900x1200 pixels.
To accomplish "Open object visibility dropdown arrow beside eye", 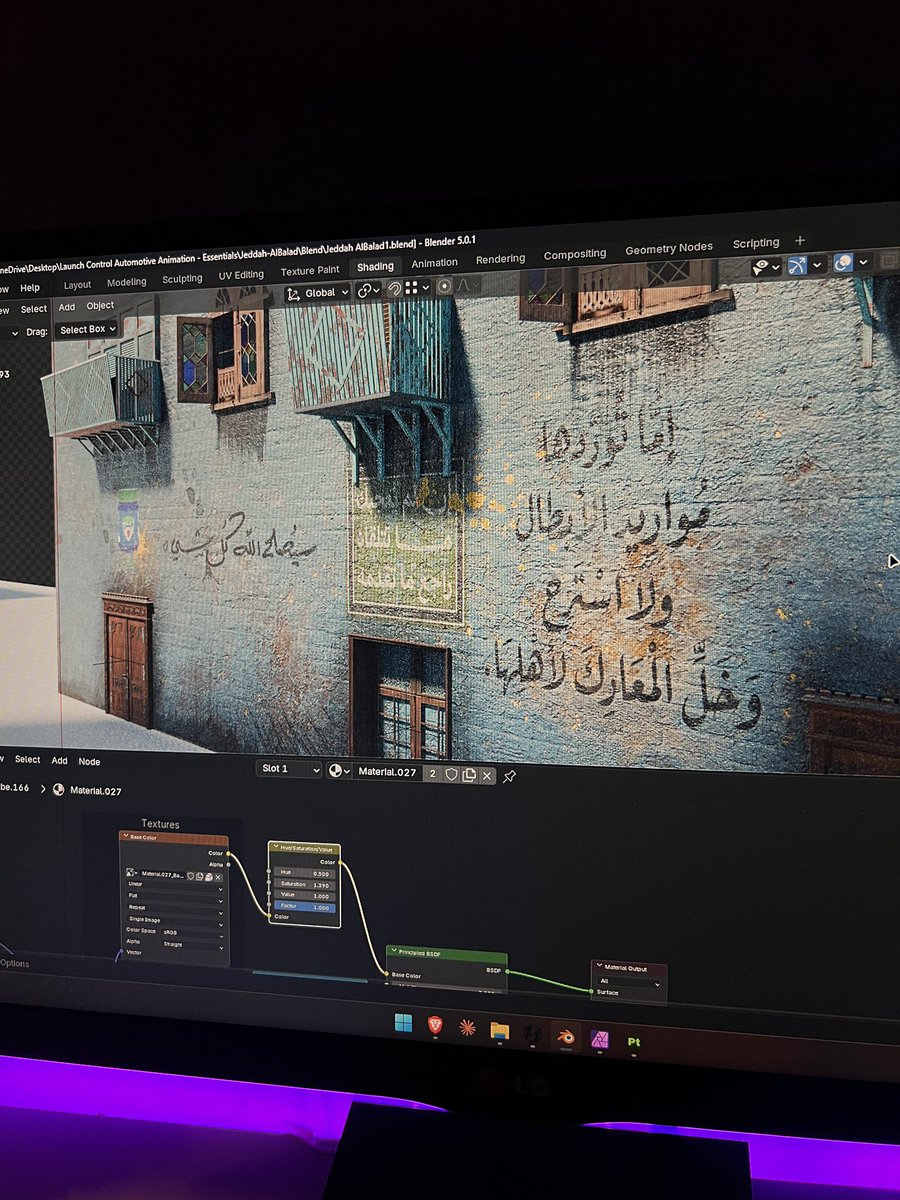I will click(776, 267).
